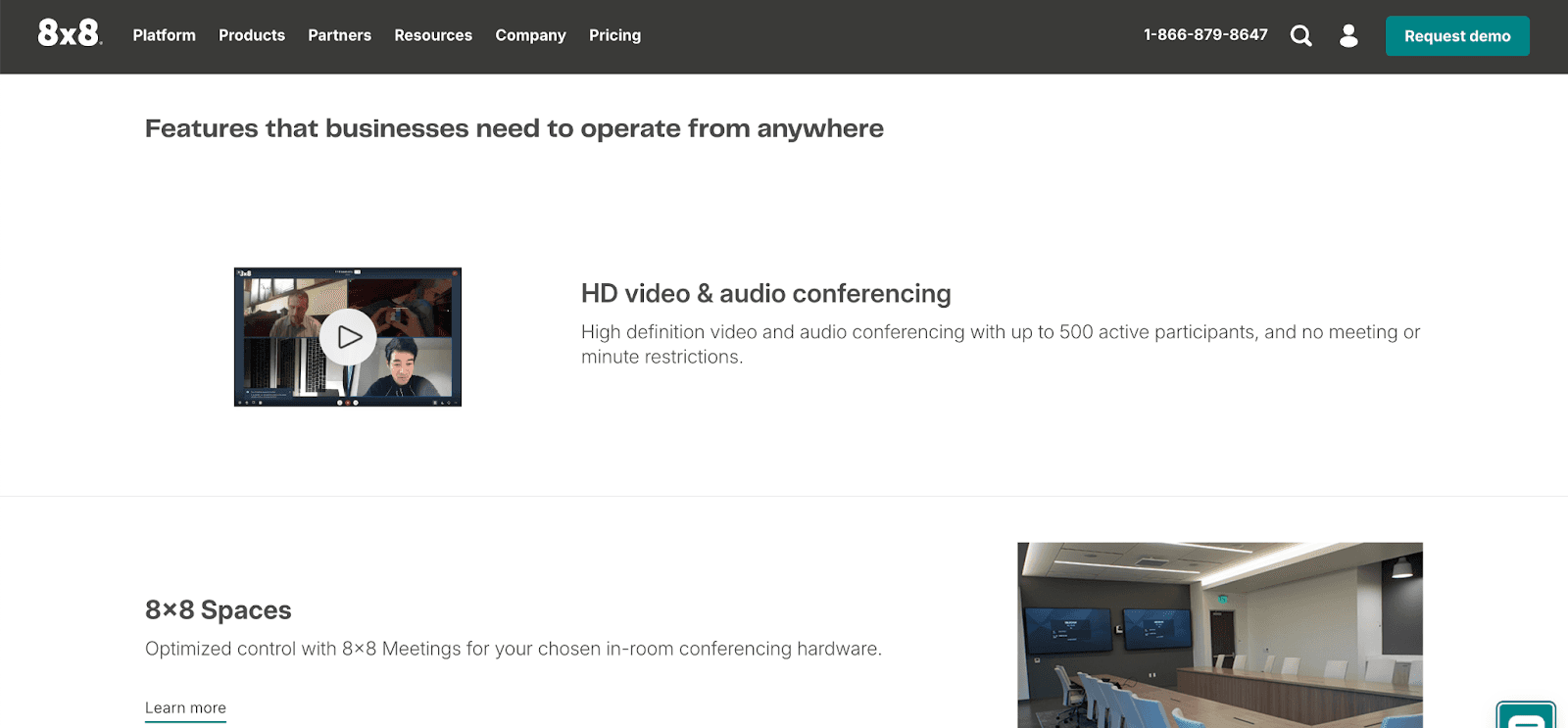
Task: Click the Features that businesses need heading
Action: tap(514, 128)
